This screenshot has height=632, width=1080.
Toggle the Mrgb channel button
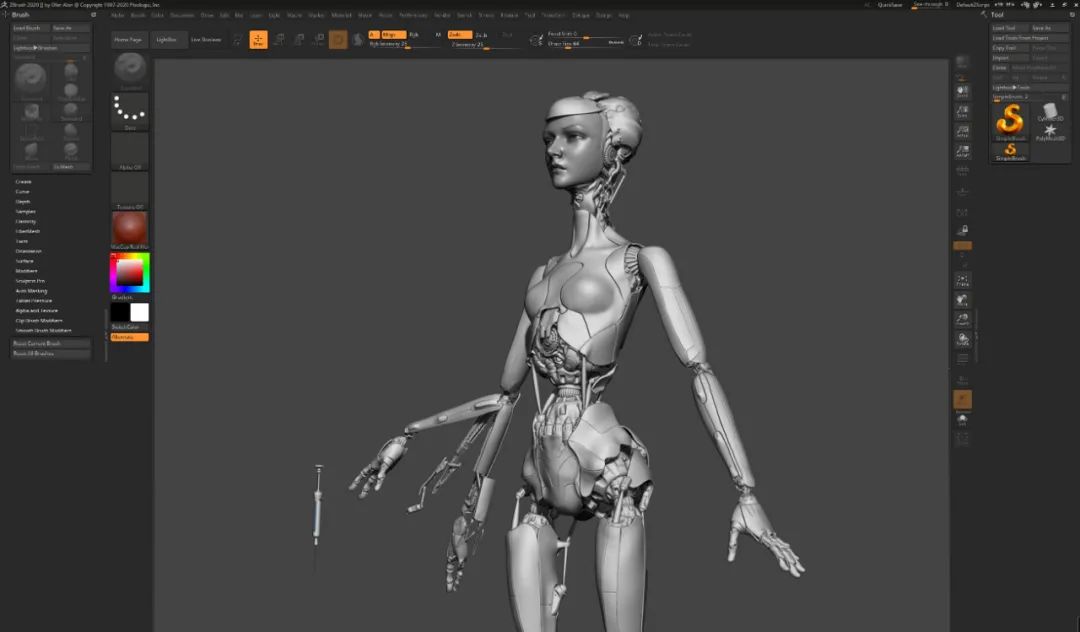coord(392,34)
